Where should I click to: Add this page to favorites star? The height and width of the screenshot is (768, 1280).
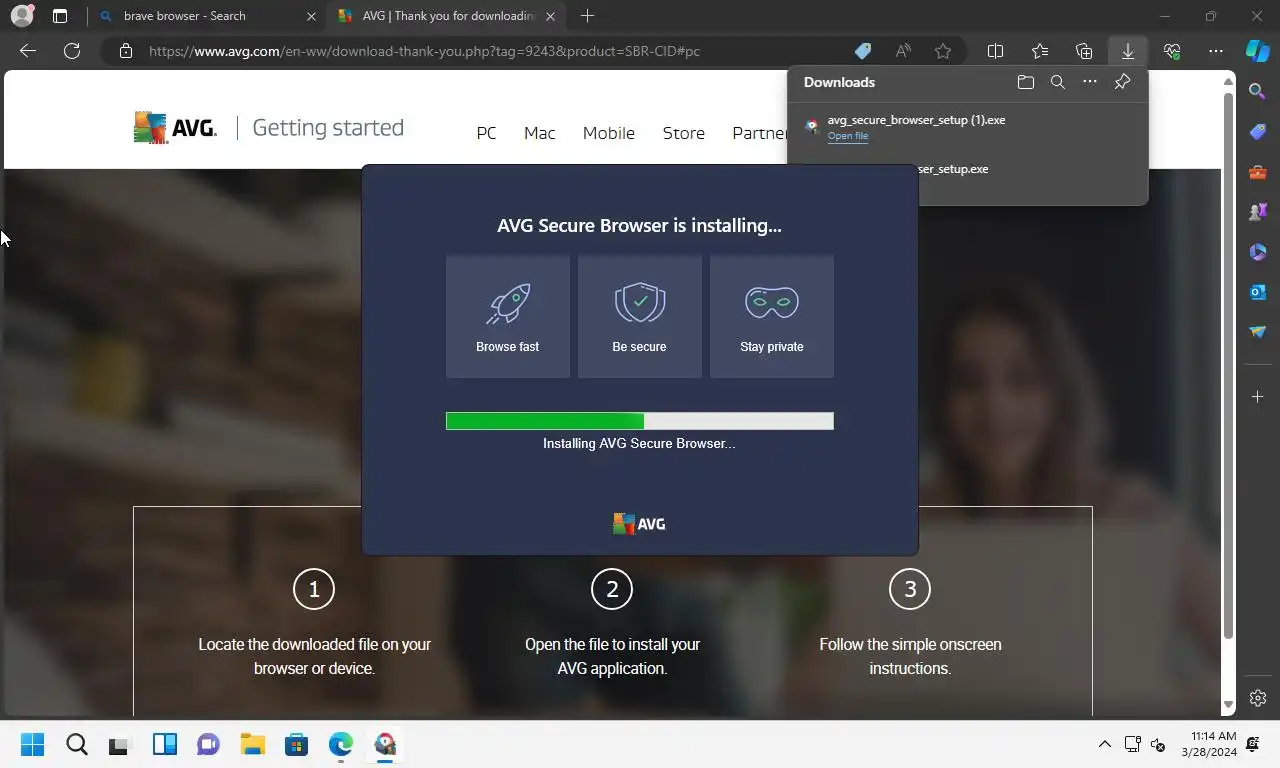(x=943, y=51)
